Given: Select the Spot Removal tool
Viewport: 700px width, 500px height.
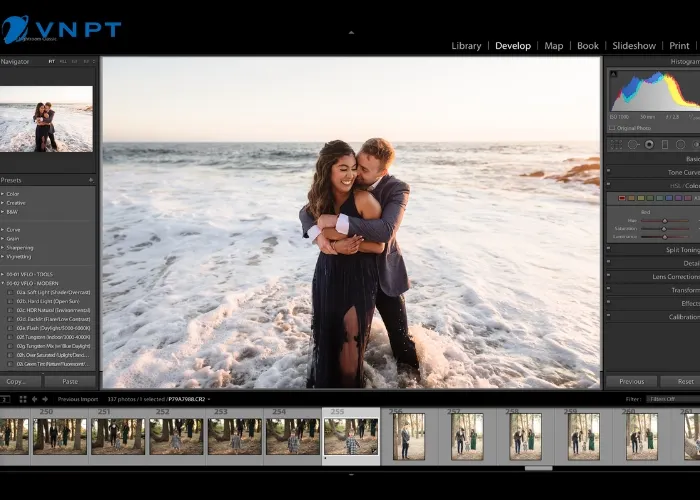Looking at the screenshot, I should 633,145.
